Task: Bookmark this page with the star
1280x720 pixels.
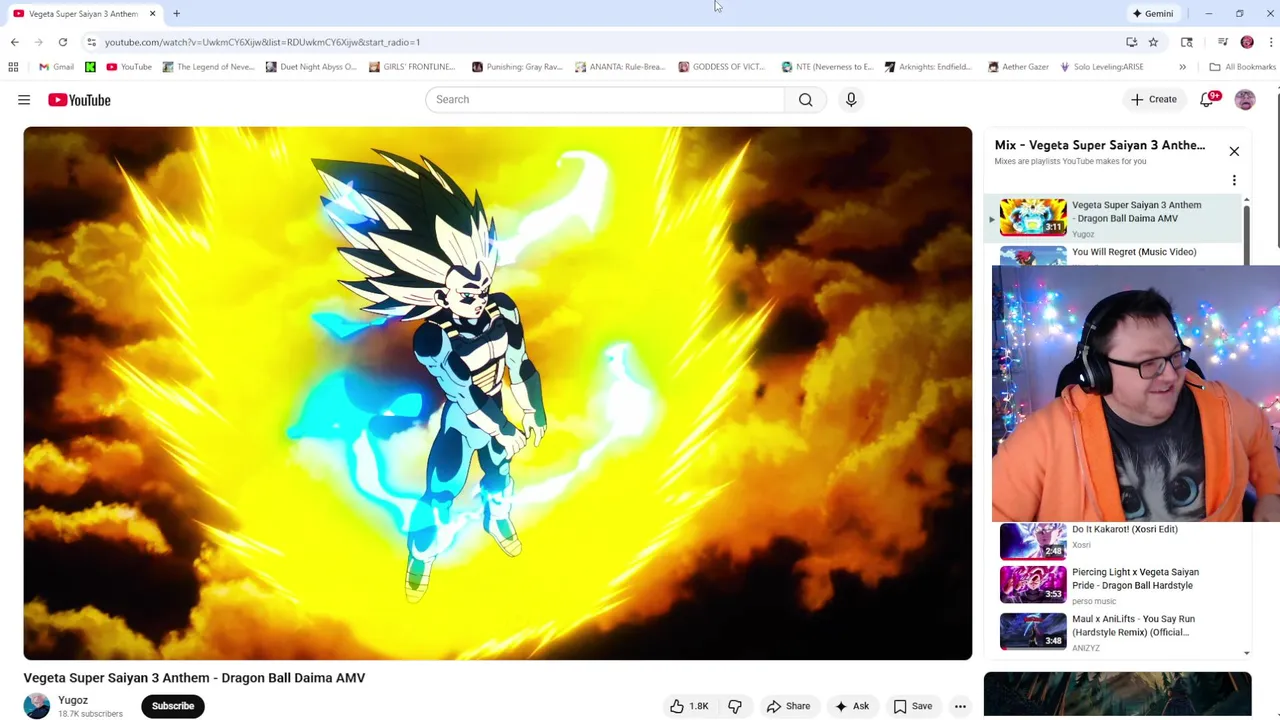Action: (x=1153, y=42)
